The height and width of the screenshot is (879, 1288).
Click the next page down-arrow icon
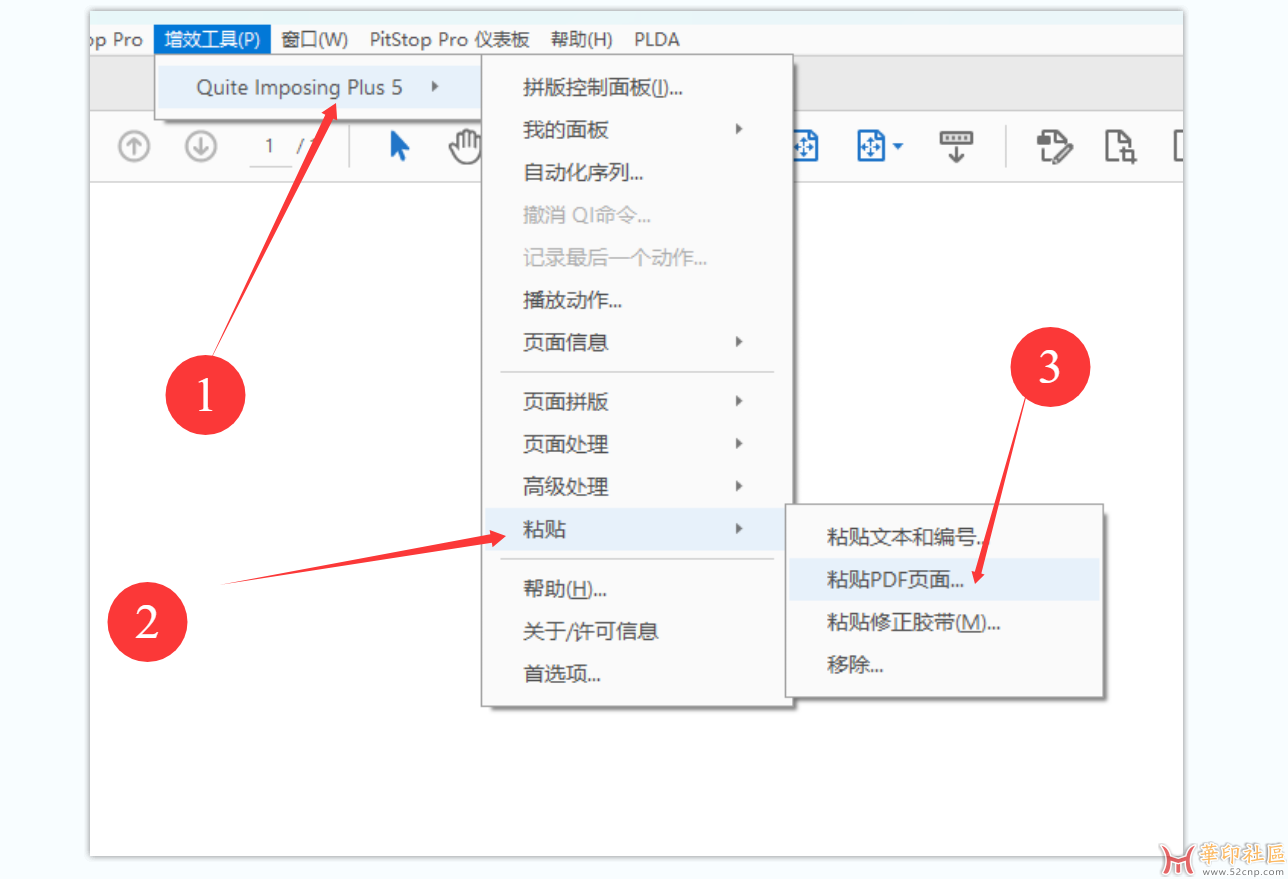click(x=201, y=147)
